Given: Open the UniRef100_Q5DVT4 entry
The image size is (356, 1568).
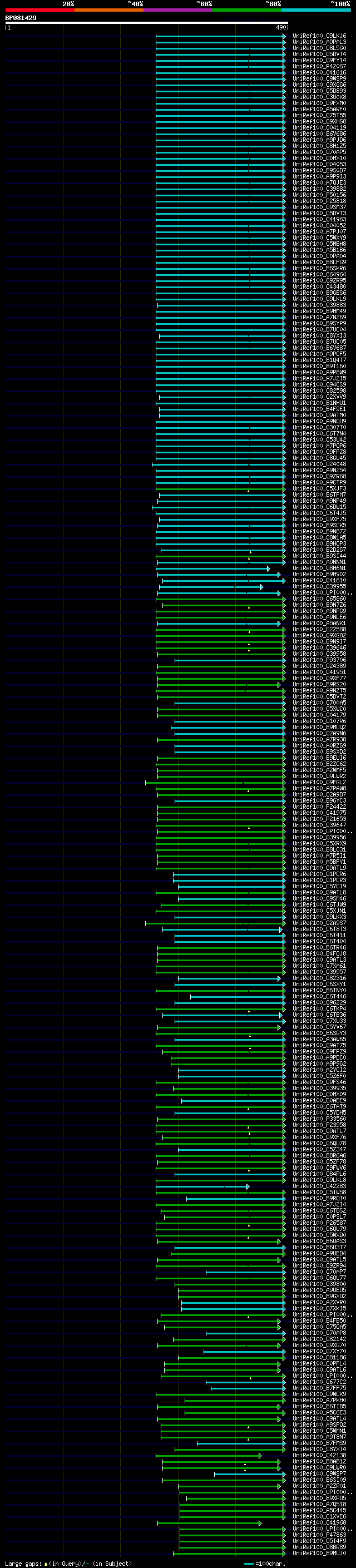Looking at the screenshot, I should pos(319,54).
